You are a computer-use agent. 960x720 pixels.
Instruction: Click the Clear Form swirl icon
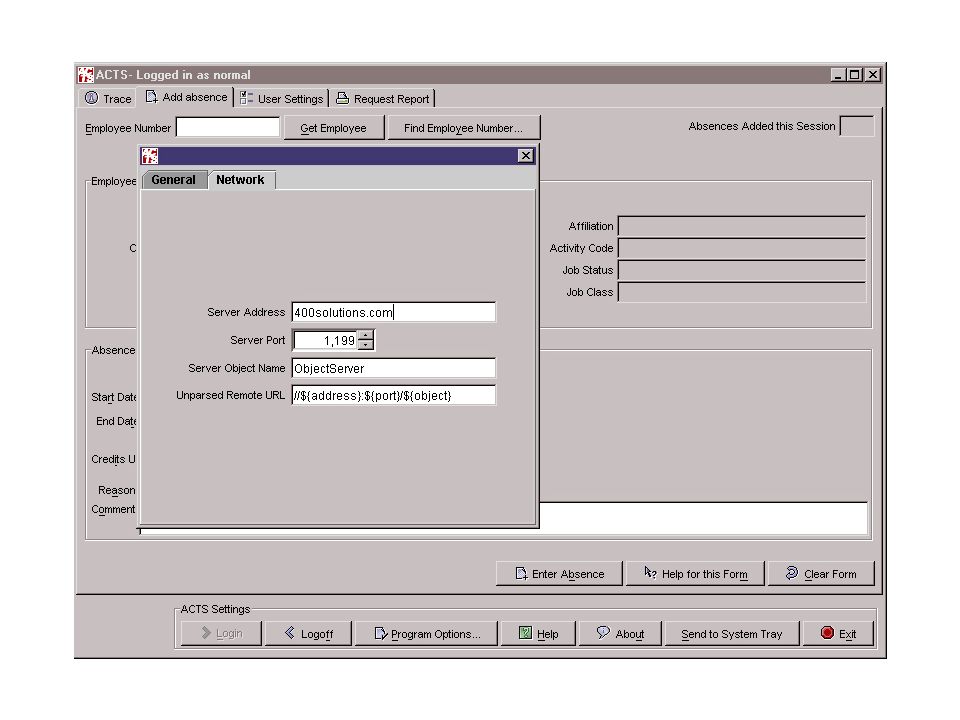(x=792, y=573)
